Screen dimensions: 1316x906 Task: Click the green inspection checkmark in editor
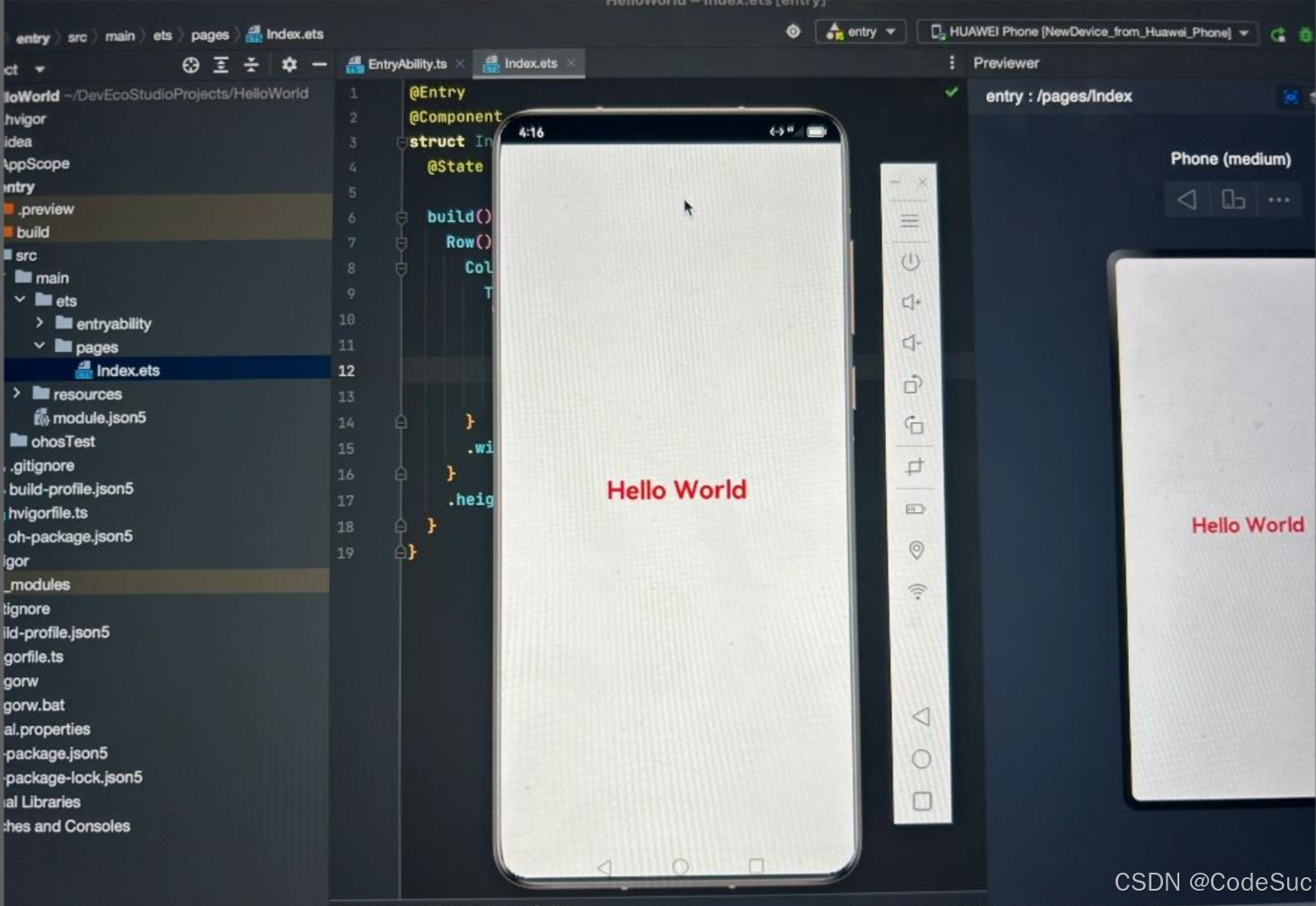952,92
